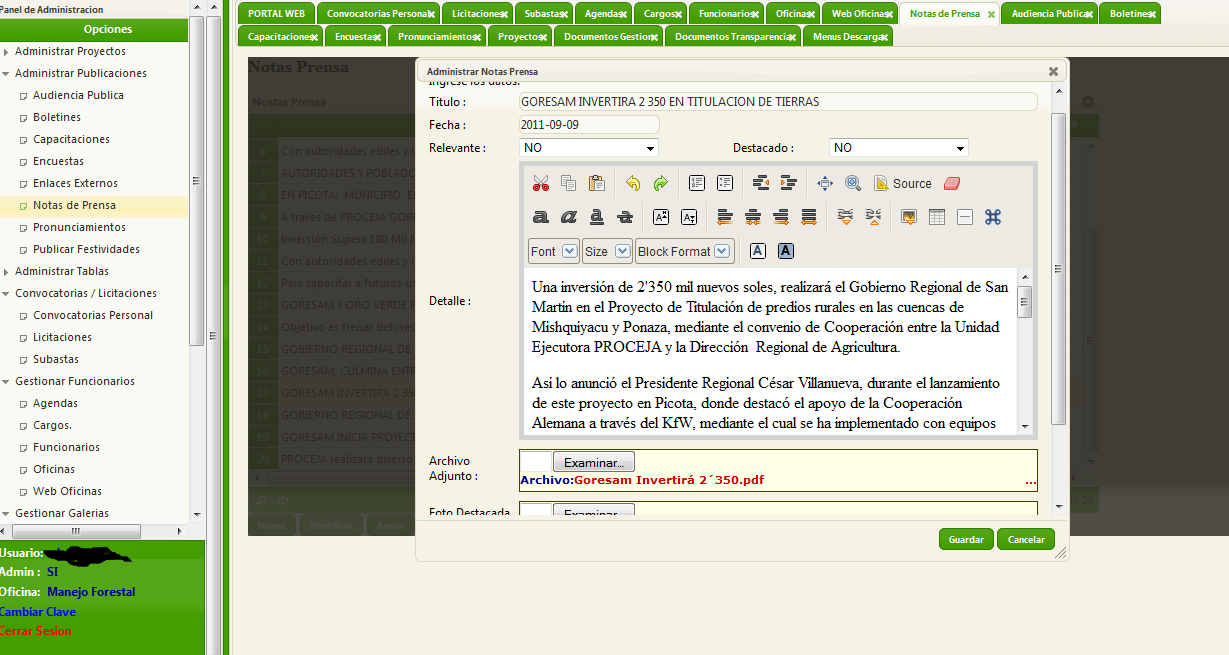
Task: Open the Relevante dropdown showing NO
Action: tap(589, 148)
